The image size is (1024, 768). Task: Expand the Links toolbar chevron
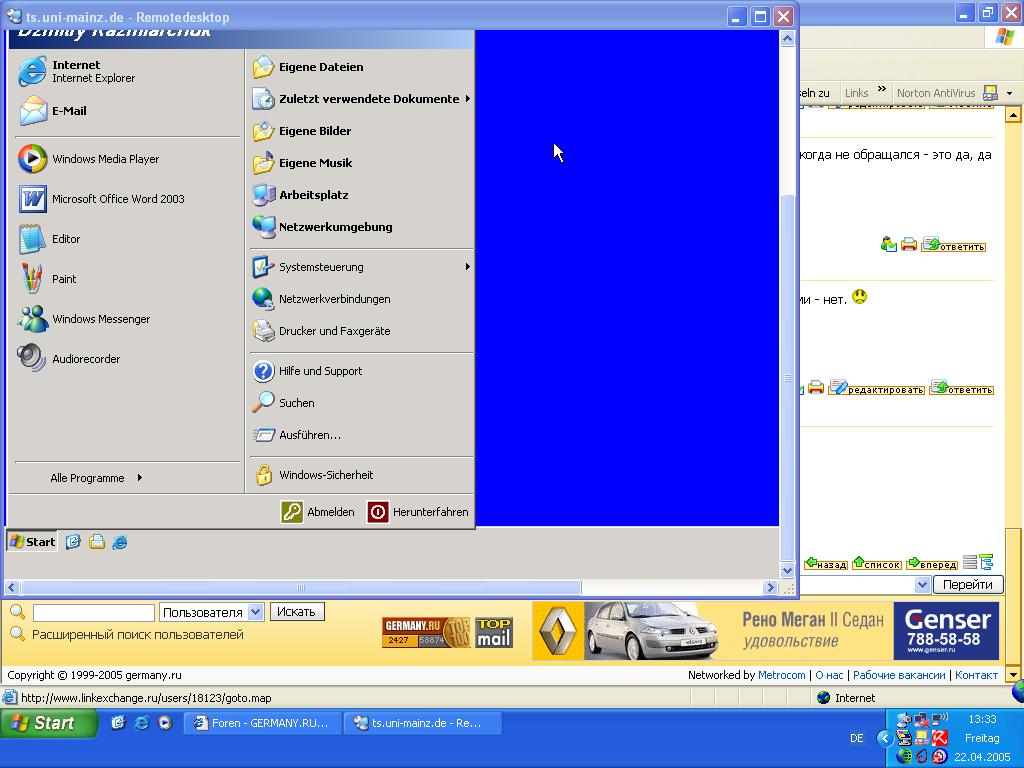tap(882, 89)
